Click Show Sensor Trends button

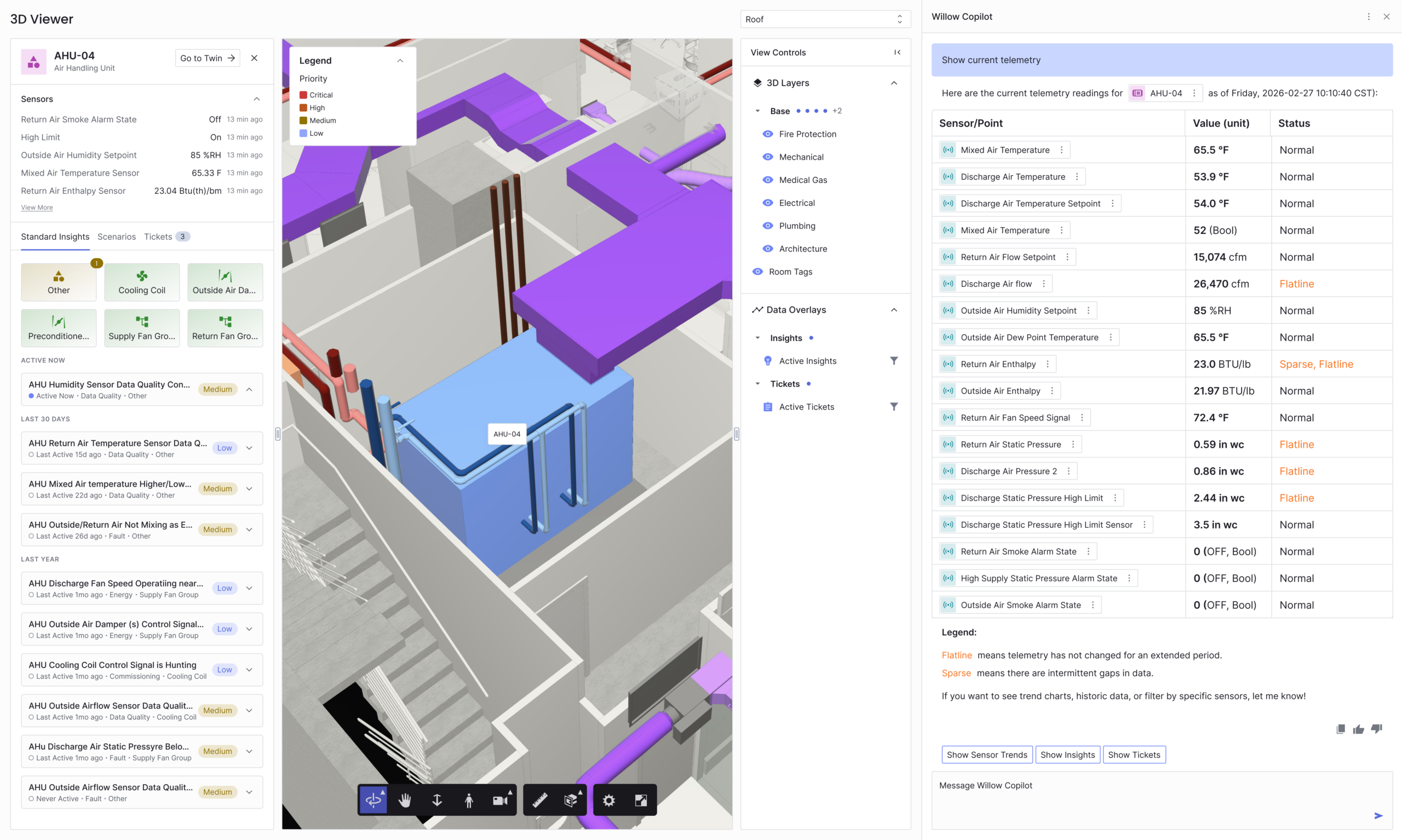click(986, 755)
